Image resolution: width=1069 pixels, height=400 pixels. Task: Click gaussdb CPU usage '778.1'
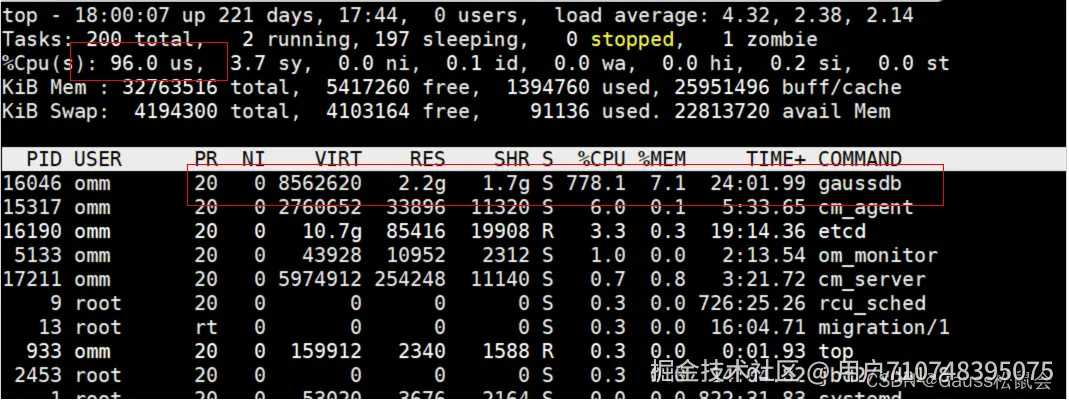[596, 183]
